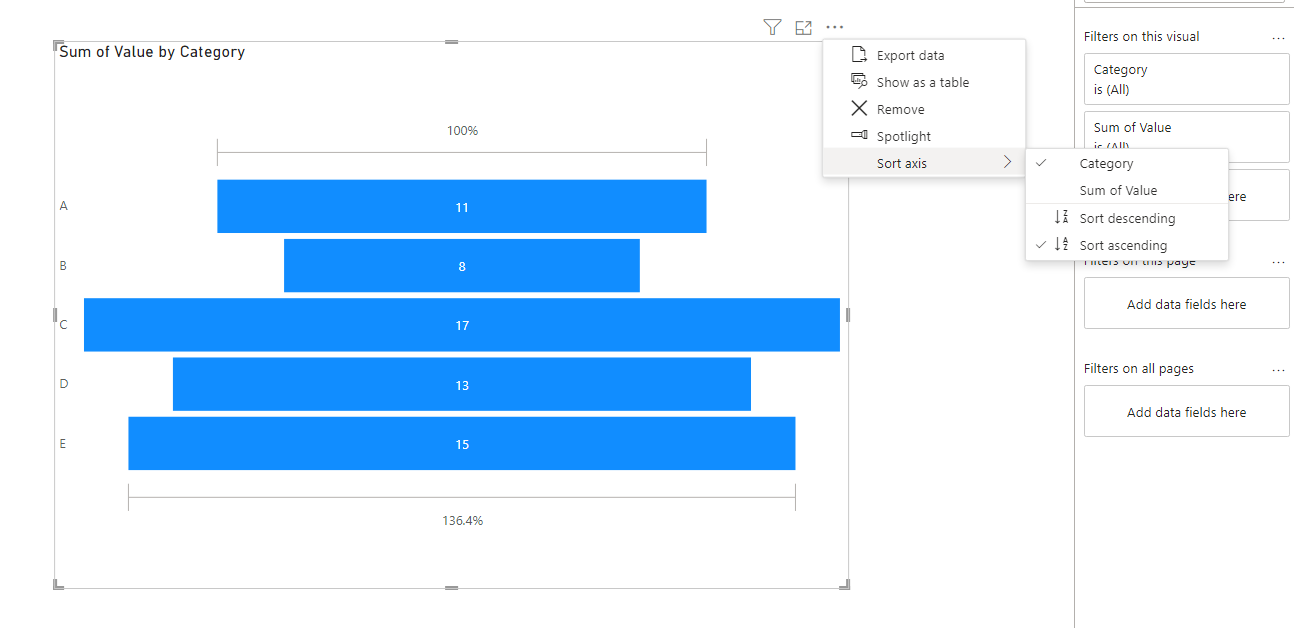Click the Spotlight icon
The image size is (1294, 628).
click(x=858, y=135)
